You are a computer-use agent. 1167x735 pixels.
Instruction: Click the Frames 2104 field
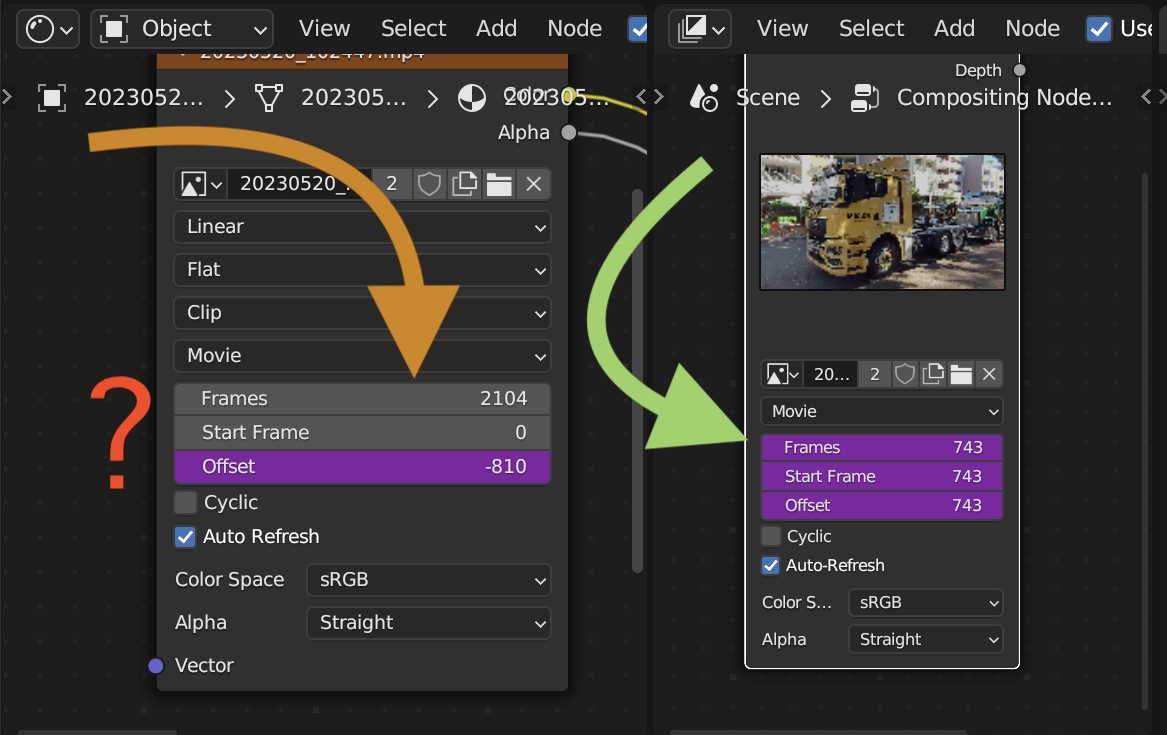point(362,399)
